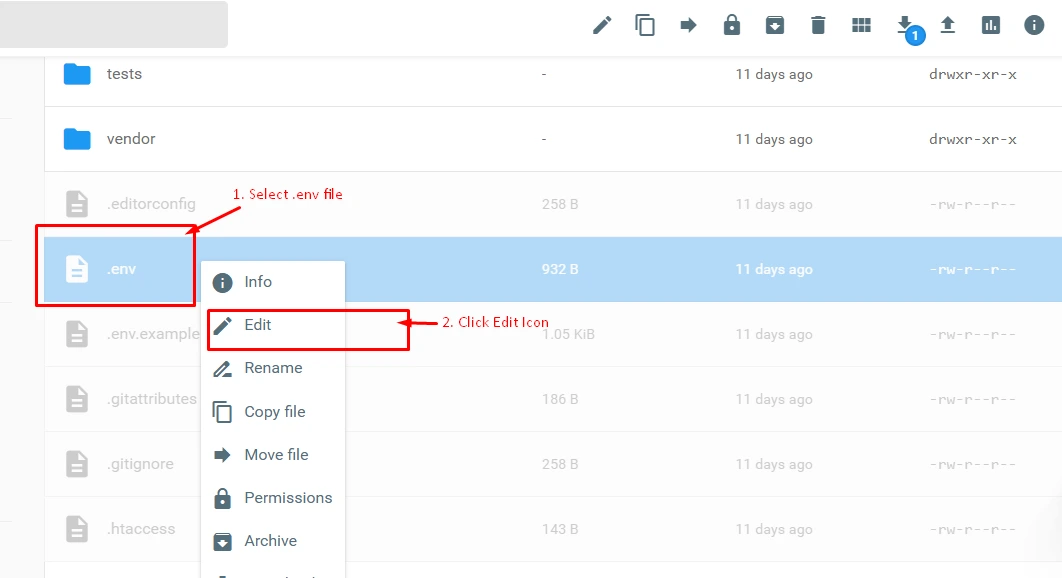This screenshot has height=578, width=1062.
Task: Open permissions via toolbar lock icon
Action: coord(732,25)
